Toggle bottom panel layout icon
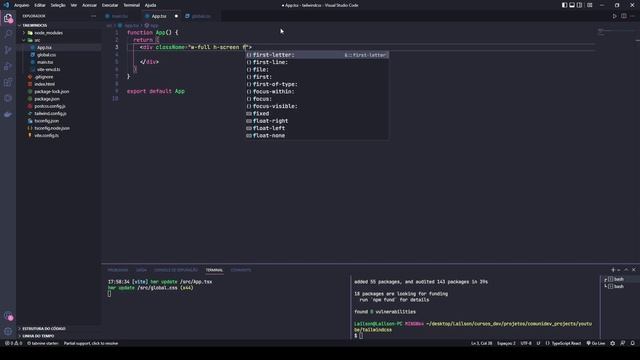 click(x=572, y=5)
